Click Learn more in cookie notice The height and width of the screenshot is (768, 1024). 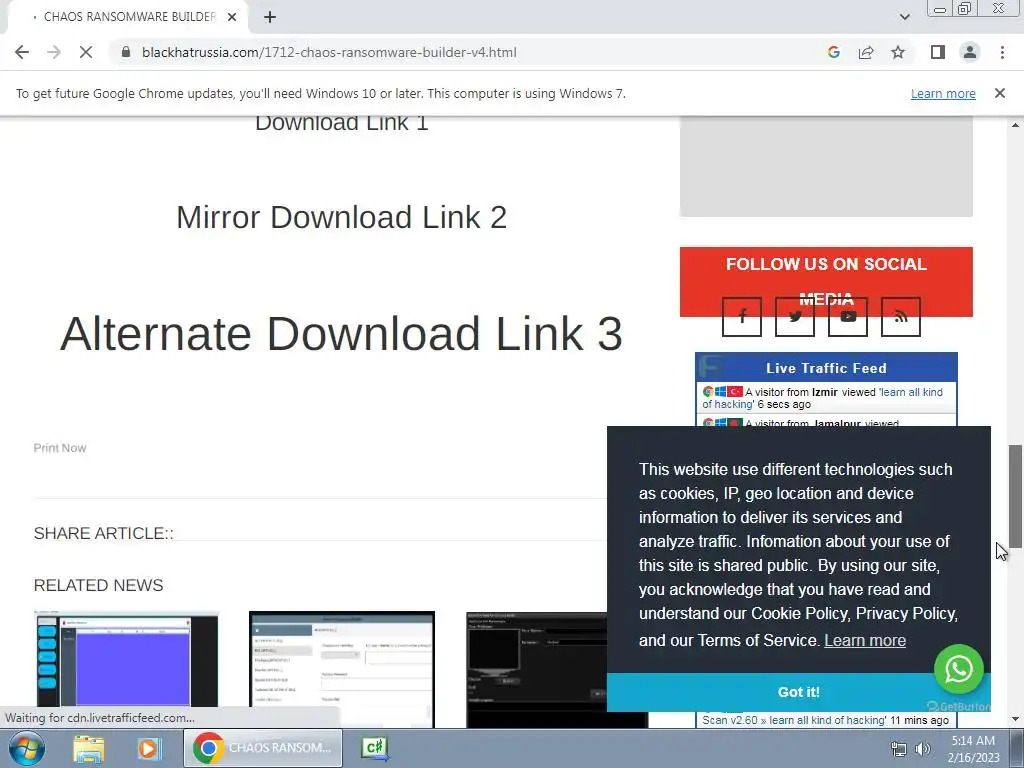(x=865, y=641)
